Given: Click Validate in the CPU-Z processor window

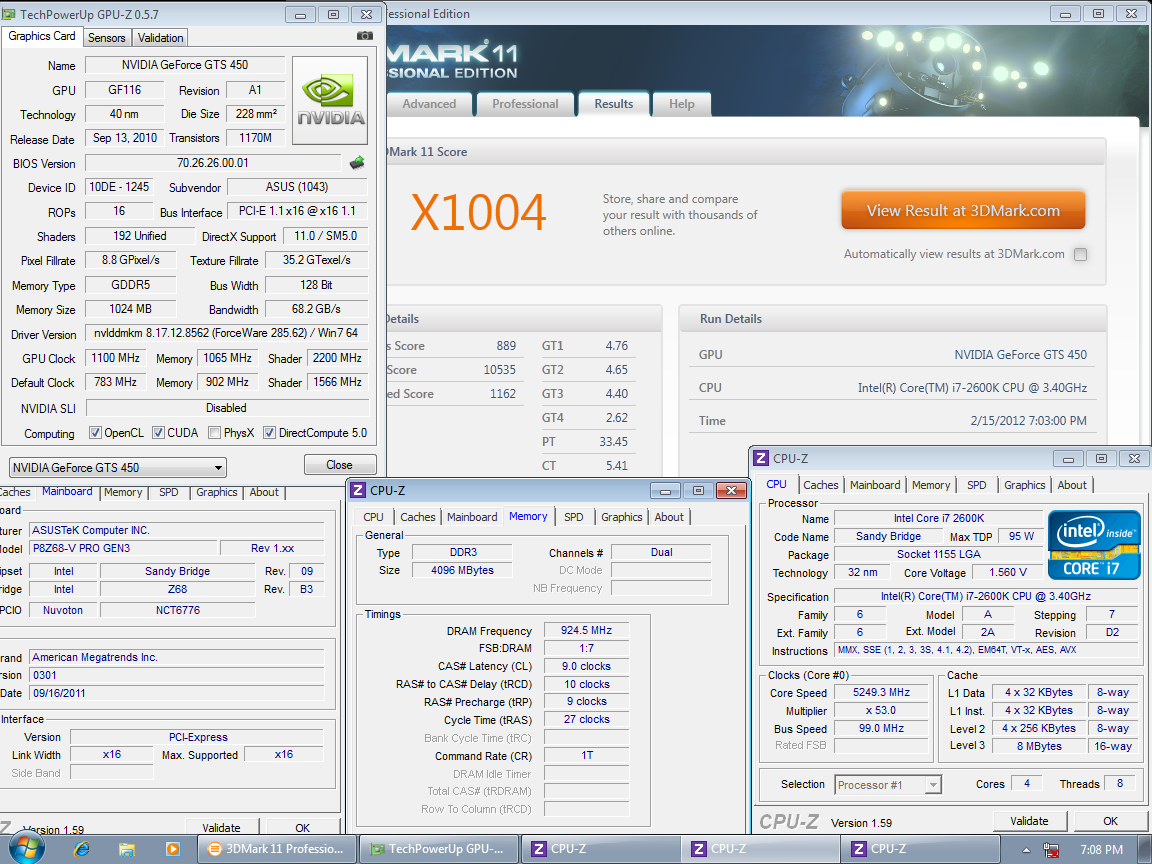Looking at the screenshot, I should [1029, 821].
